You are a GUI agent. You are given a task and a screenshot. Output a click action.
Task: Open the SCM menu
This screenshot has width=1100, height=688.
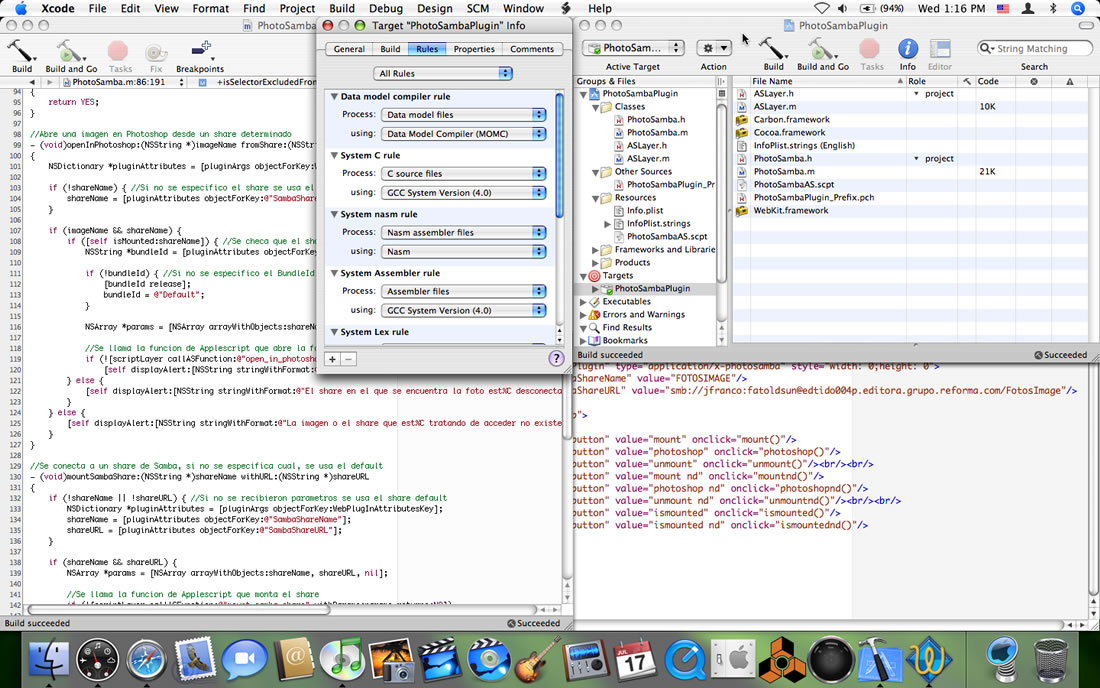point(478,8)
